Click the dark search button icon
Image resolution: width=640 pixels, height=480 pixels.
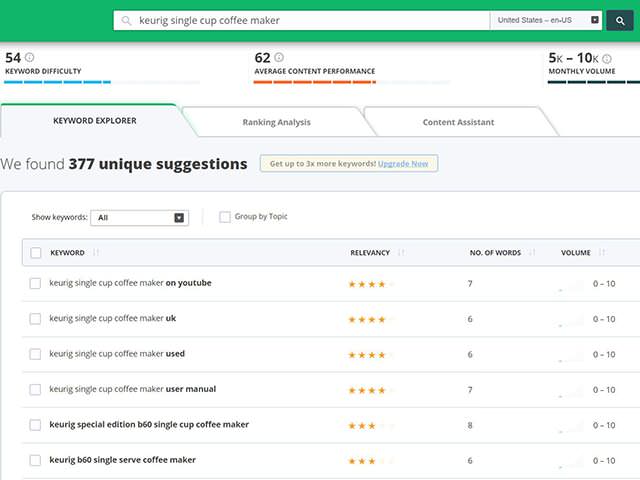620,20
